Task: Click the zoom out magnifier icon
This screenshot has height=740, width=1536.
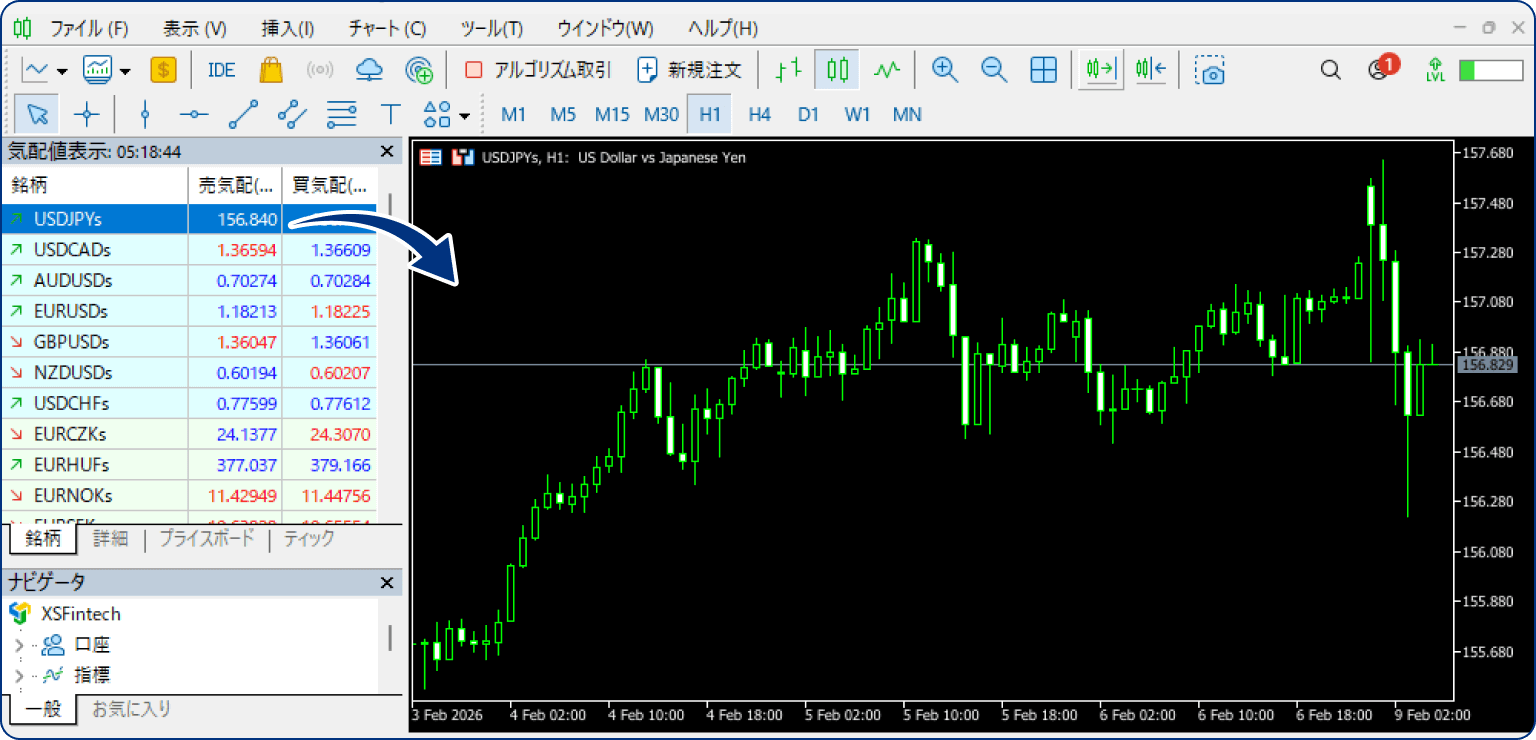Action: (x=993, y=69)
